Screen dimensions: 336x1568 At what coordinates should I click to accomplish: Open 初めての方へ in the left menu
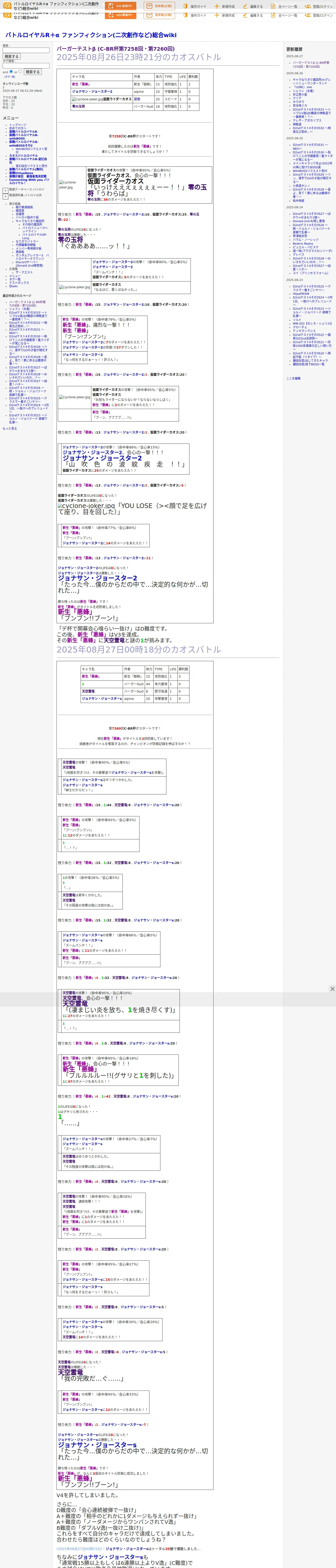click(x=18, y=128)
